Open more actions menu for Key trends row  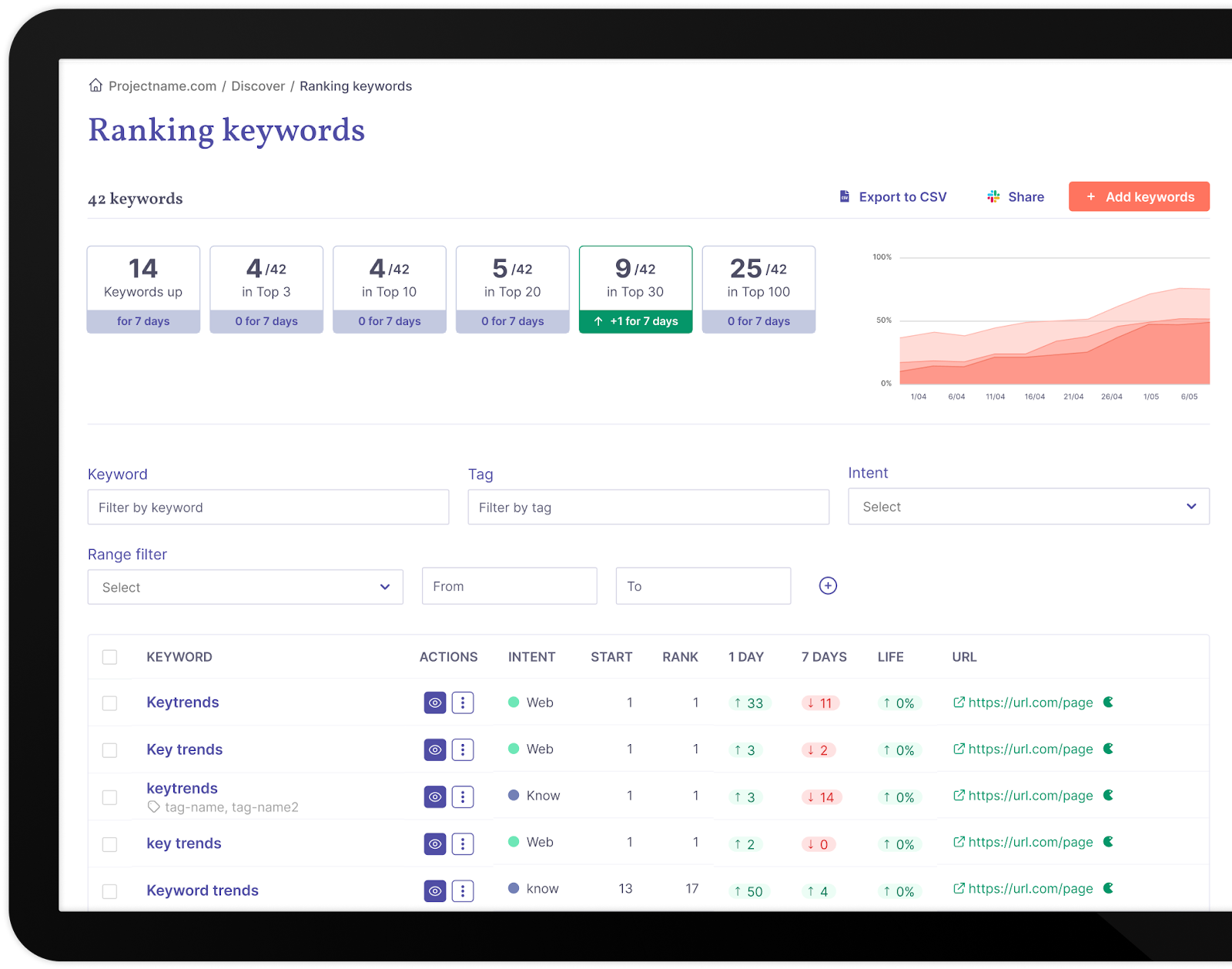463,749
